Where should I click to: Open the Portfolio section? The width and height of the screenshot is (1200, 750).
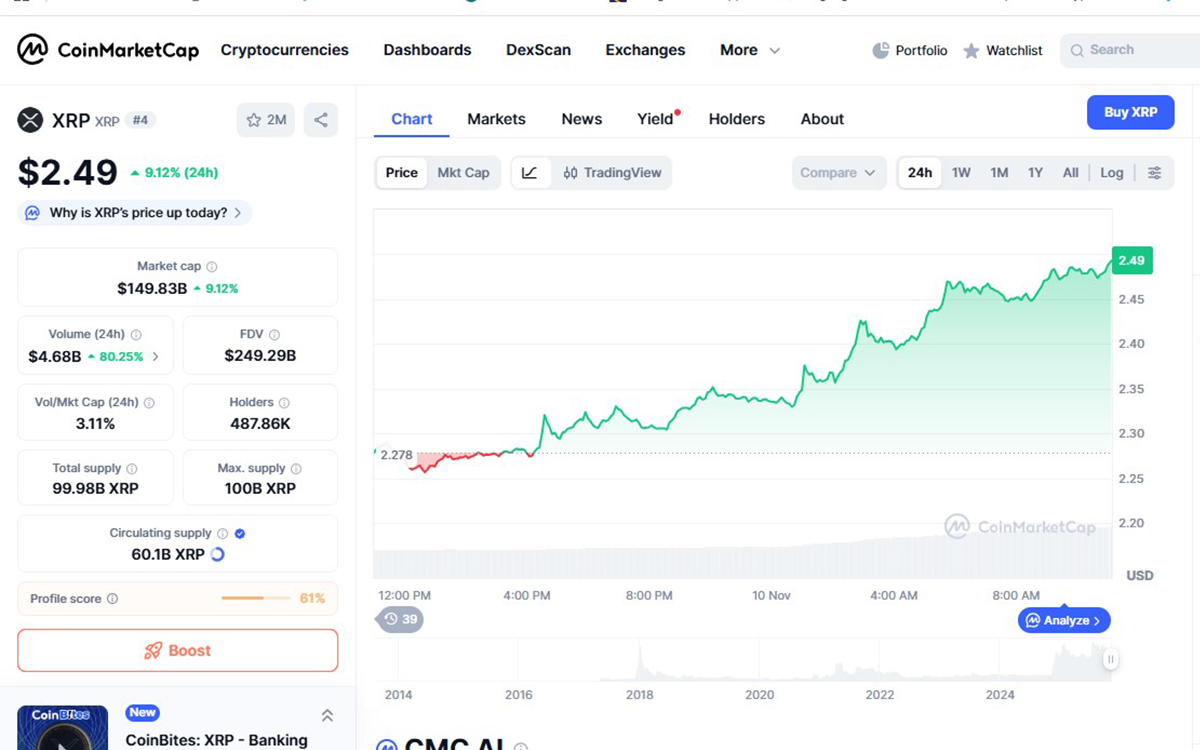coord(909,50)
